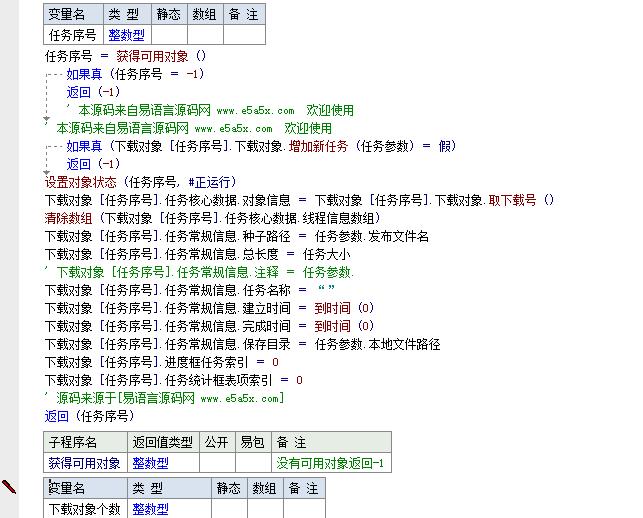Click the 数组 cell of 任务序号 row
Viewport: 643px width, 518px height.
205,35
